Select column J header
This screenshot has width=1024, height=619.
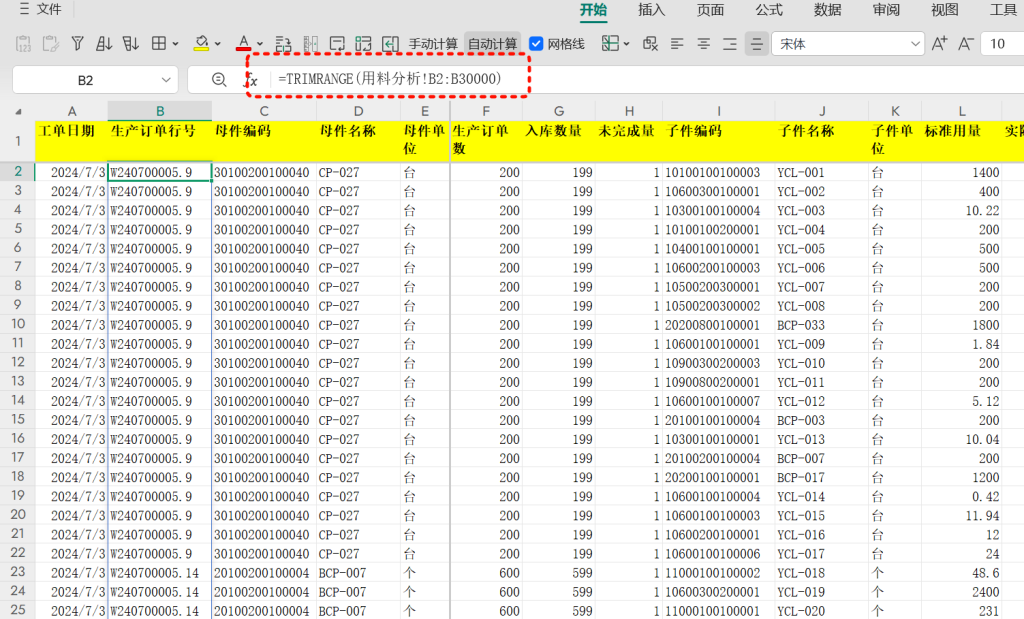coord(822,111)
